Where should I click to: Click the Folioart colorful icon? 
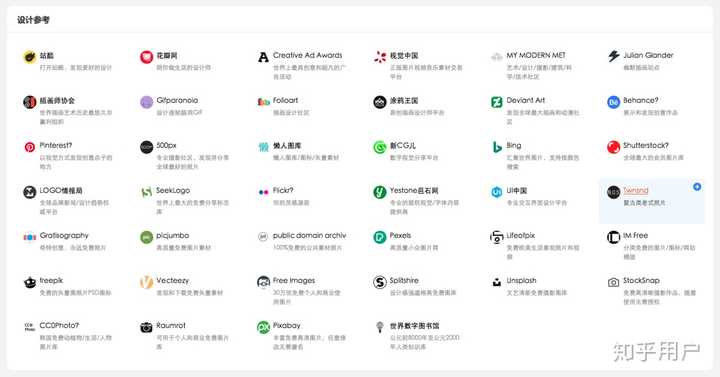(264, 102)
